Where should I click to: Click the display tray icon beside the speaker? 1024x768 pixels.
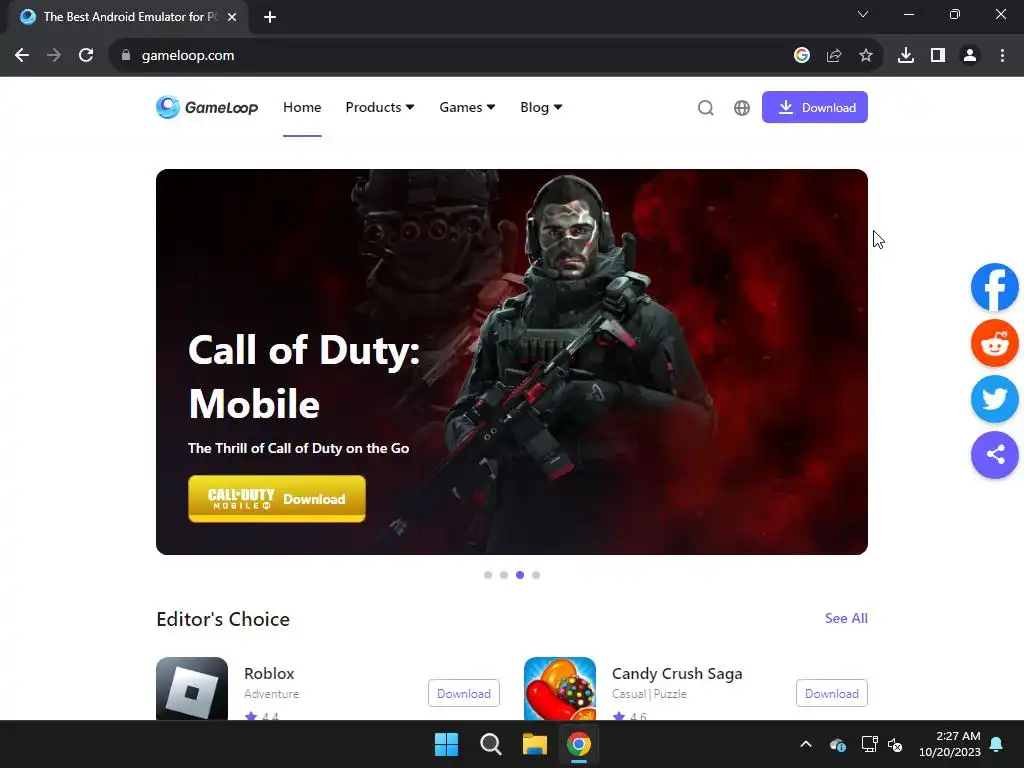[x=869, y=744]
